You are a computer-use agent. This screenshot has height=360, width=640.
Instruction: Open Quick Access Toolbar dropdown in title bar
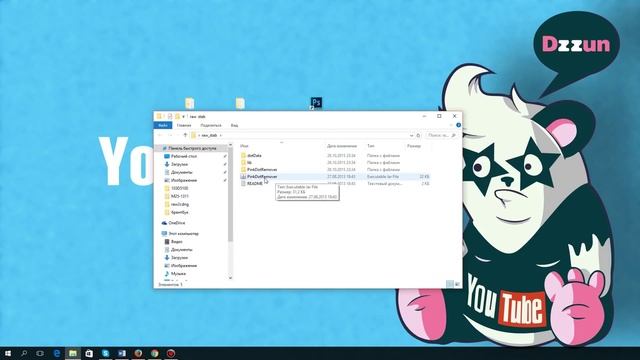[x=183, y=116]
